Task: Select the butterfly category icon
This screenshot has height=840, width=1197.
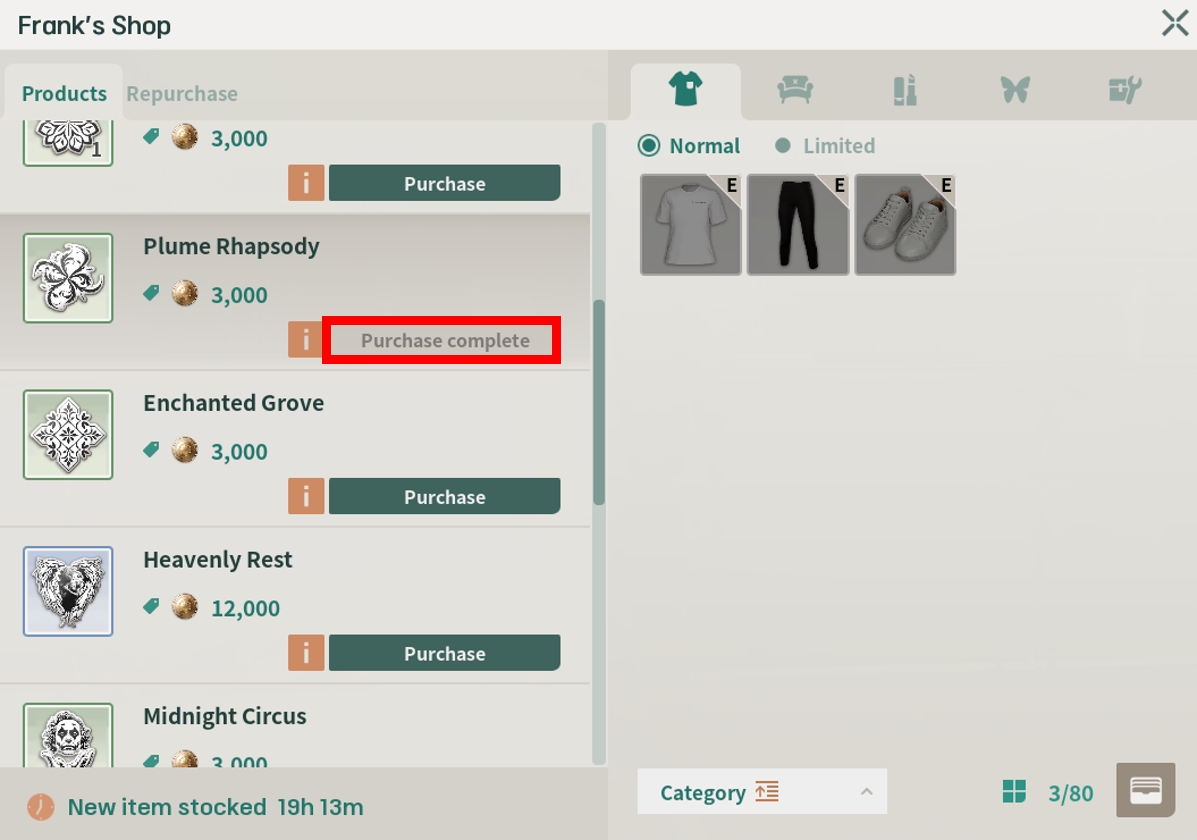Action: click(1014, 91)
